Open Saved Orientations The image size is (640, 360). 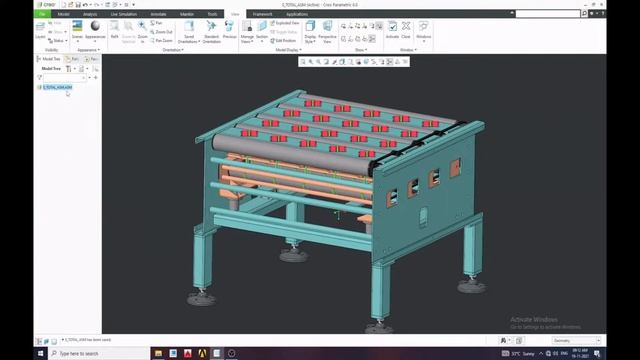189,31
